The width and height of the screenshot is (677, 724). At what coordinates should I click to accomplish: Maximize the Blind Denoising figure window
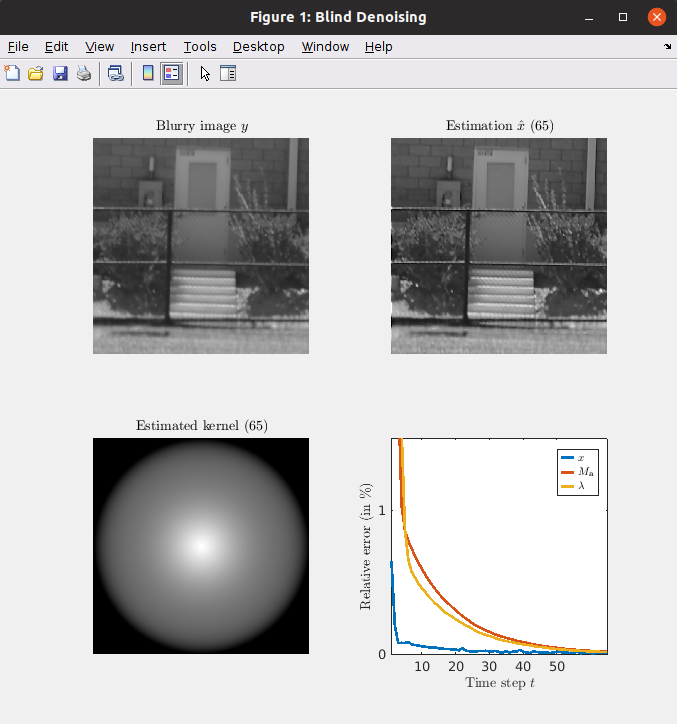coord(623,17)
